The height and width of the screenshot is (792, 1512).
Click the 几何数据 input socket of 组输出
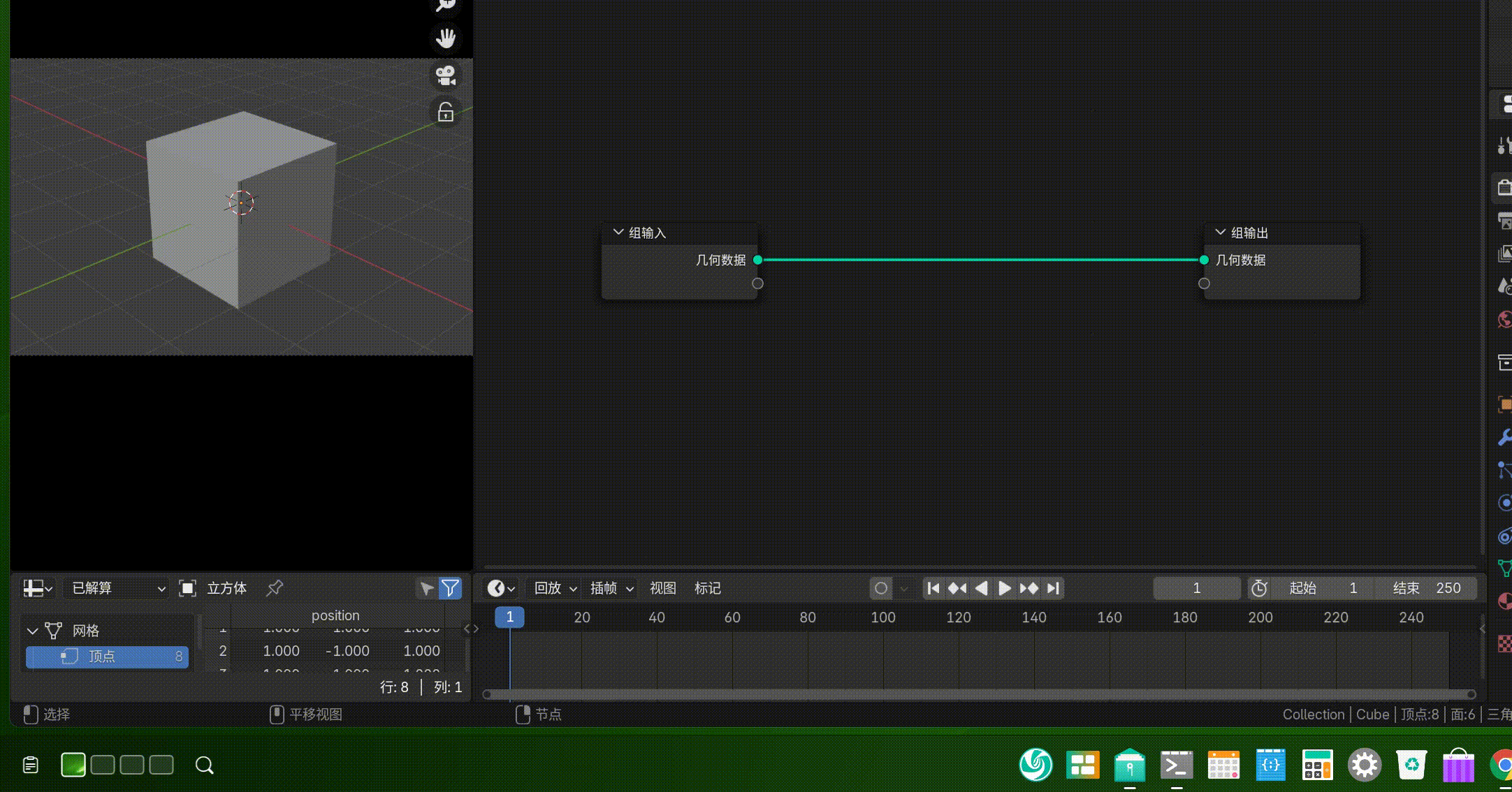pos(1204,260)
